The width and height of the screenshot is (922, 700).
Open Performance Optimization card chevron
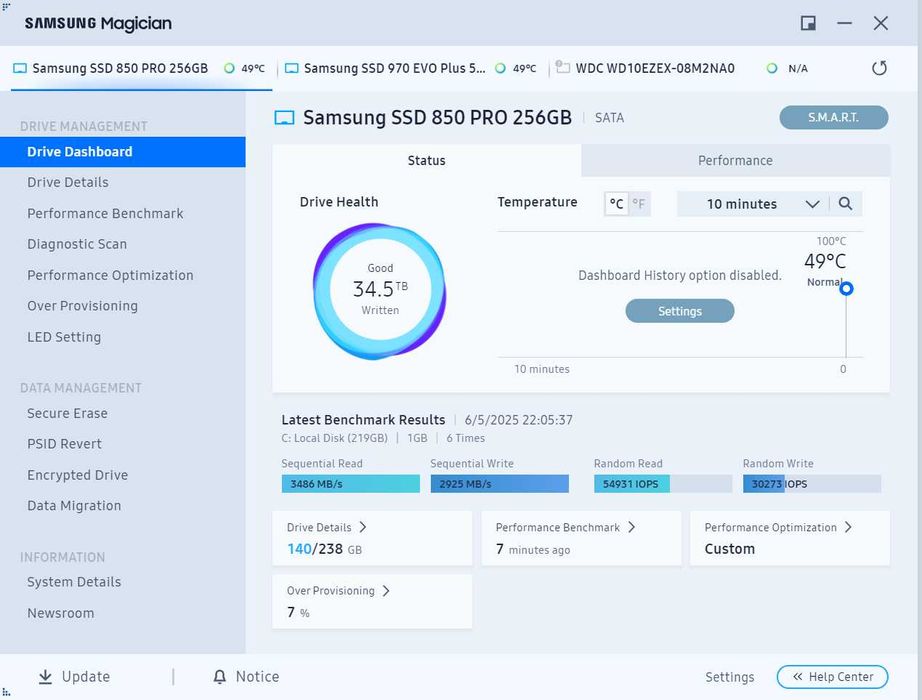(848, 527)
